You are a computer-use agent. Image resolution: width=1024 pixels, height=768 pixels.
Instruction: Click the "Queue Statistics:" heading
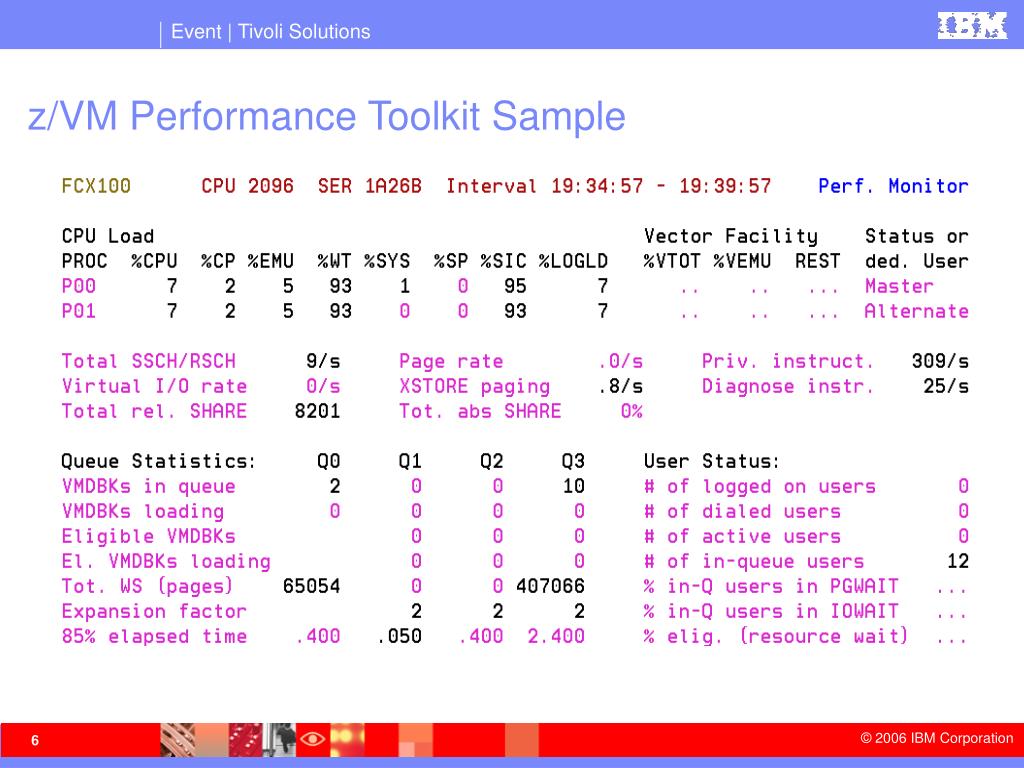(x=159, y=461)
